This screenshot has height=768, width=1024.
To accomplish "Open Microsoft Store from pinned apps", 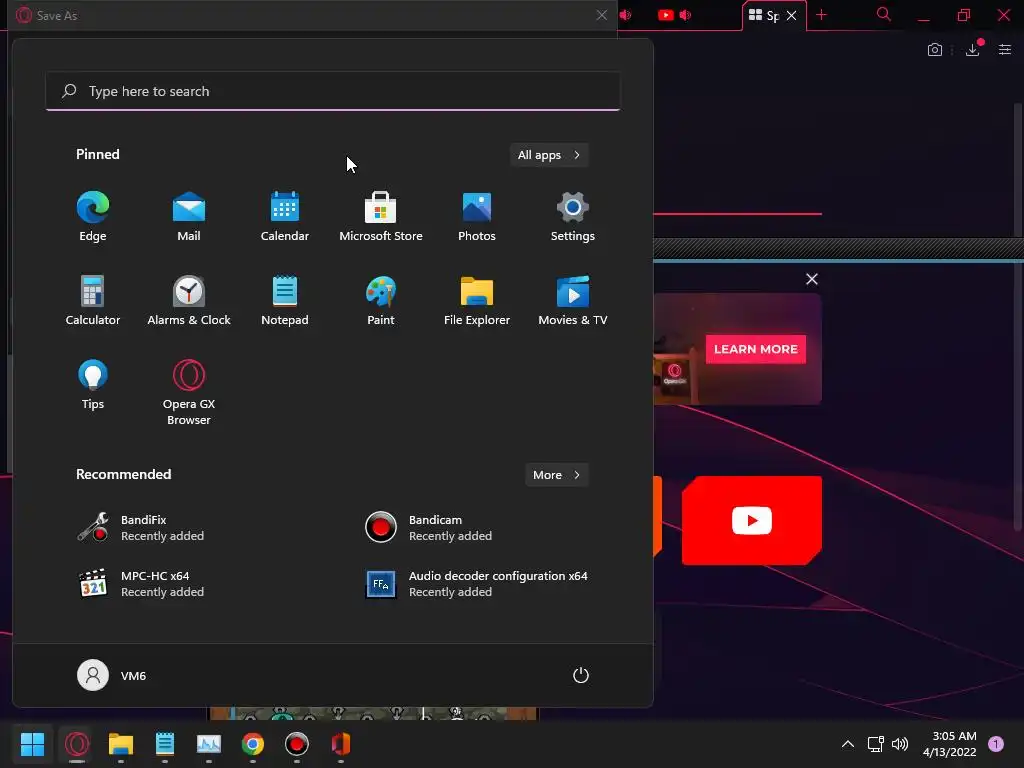I will [x=381, y=217].
